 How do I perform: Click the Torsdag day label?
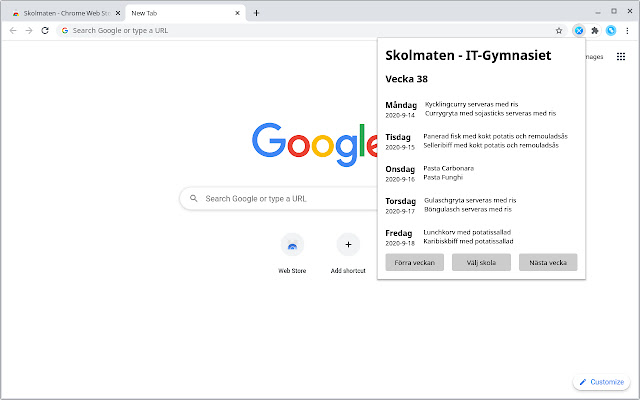click(401, 201)
